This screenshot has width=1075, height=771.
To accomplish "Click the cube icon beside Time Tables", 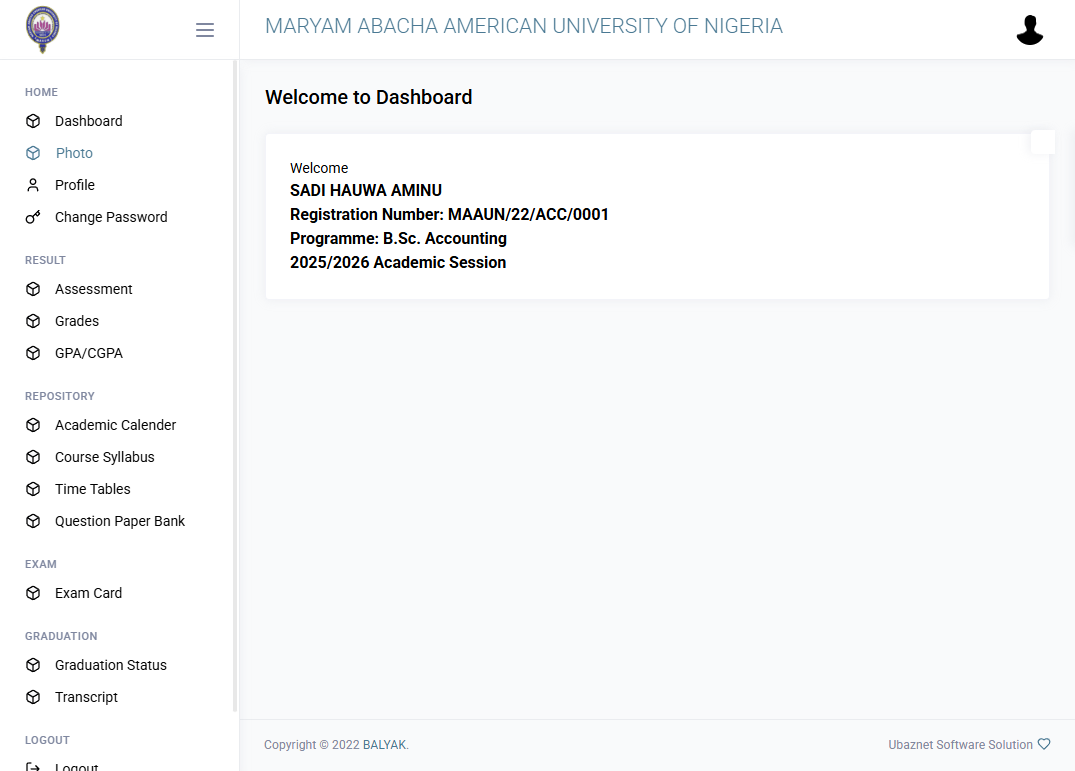I will [x=33, y=489].
